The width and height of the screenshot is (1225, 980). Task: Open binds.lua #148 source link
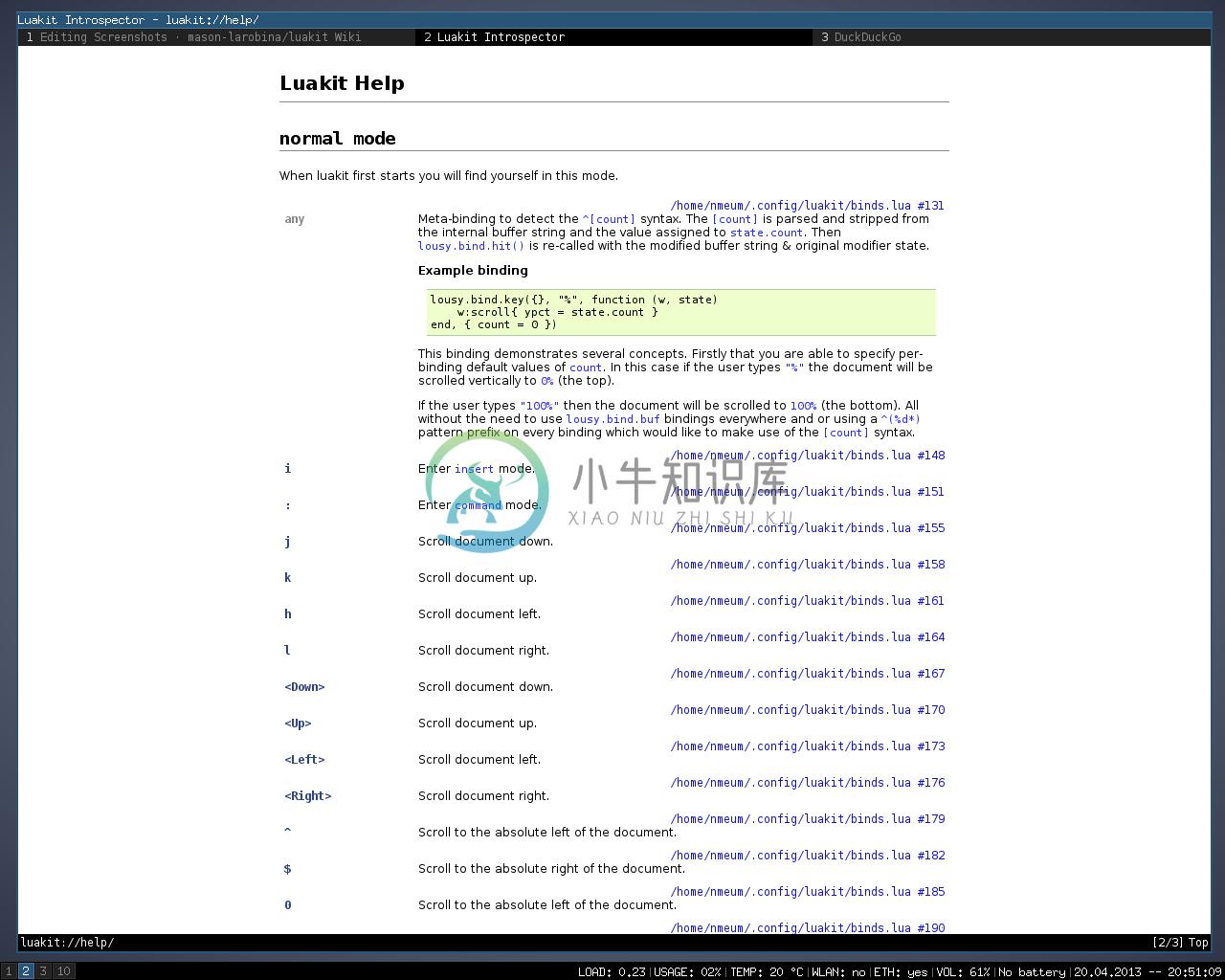tap(808, 456)
